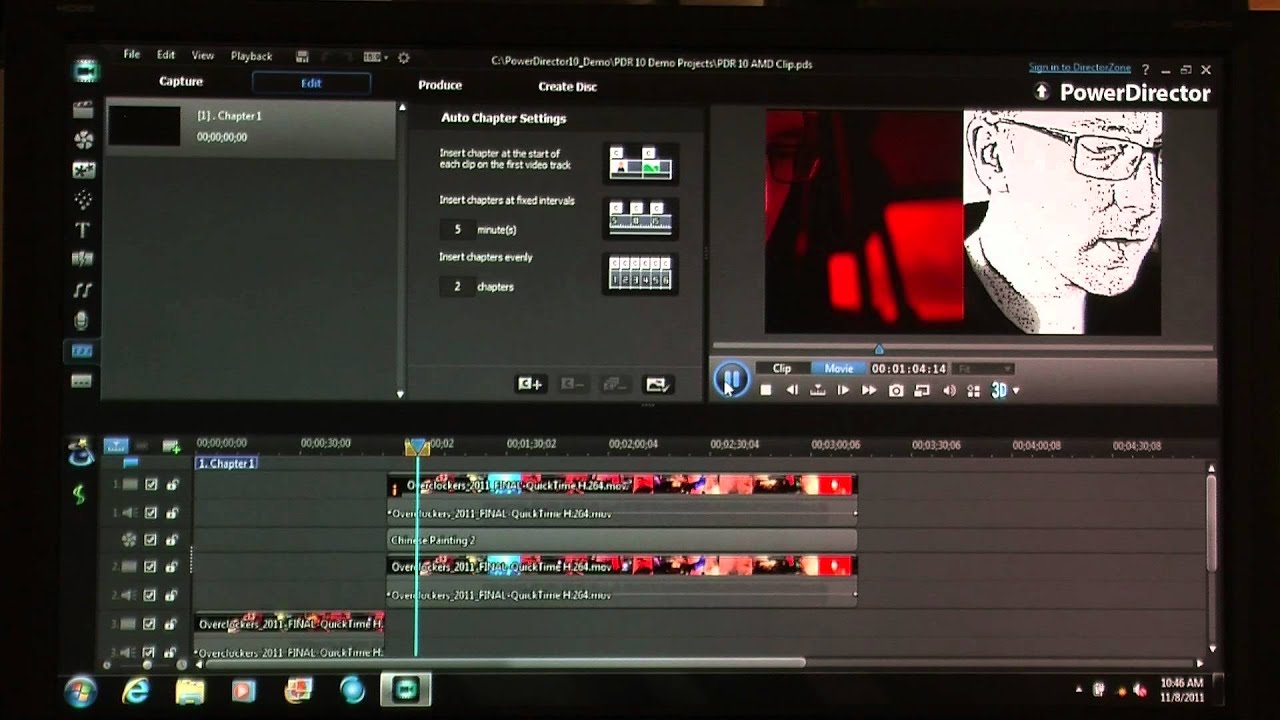
Task: Toggle video track 2 enable checkbox
Action: click(x=151, y=567)
